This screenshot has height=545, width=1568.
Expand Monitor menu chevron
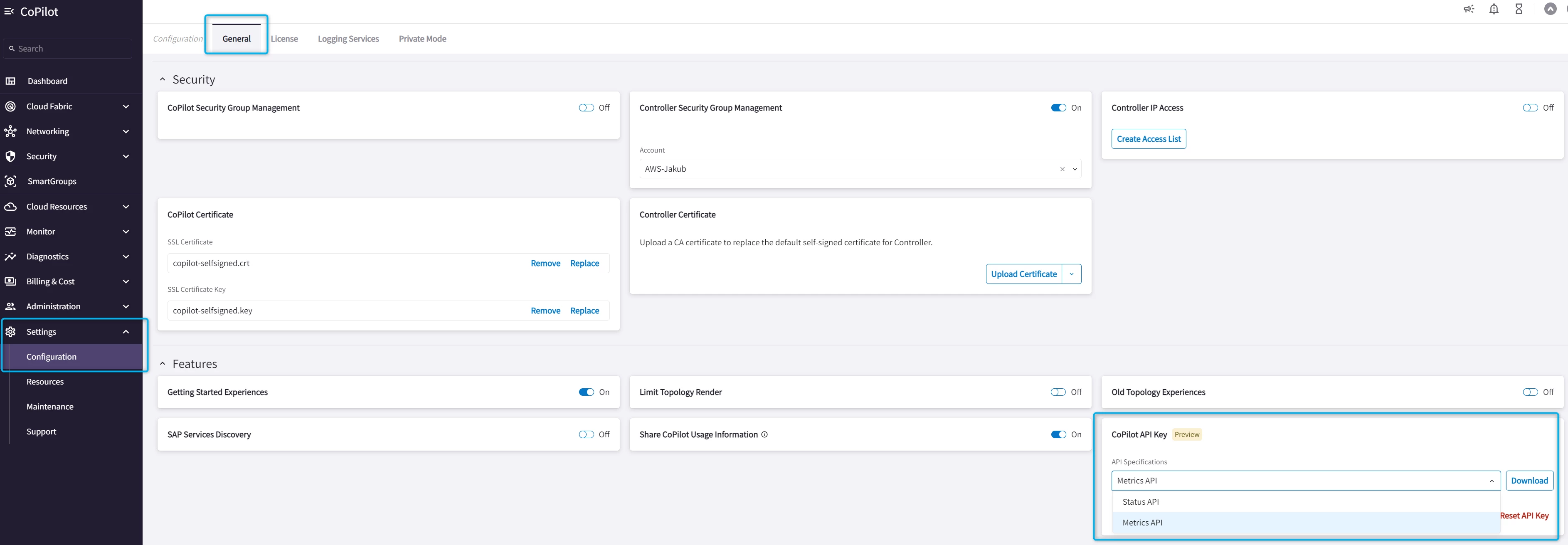[126, 232]
